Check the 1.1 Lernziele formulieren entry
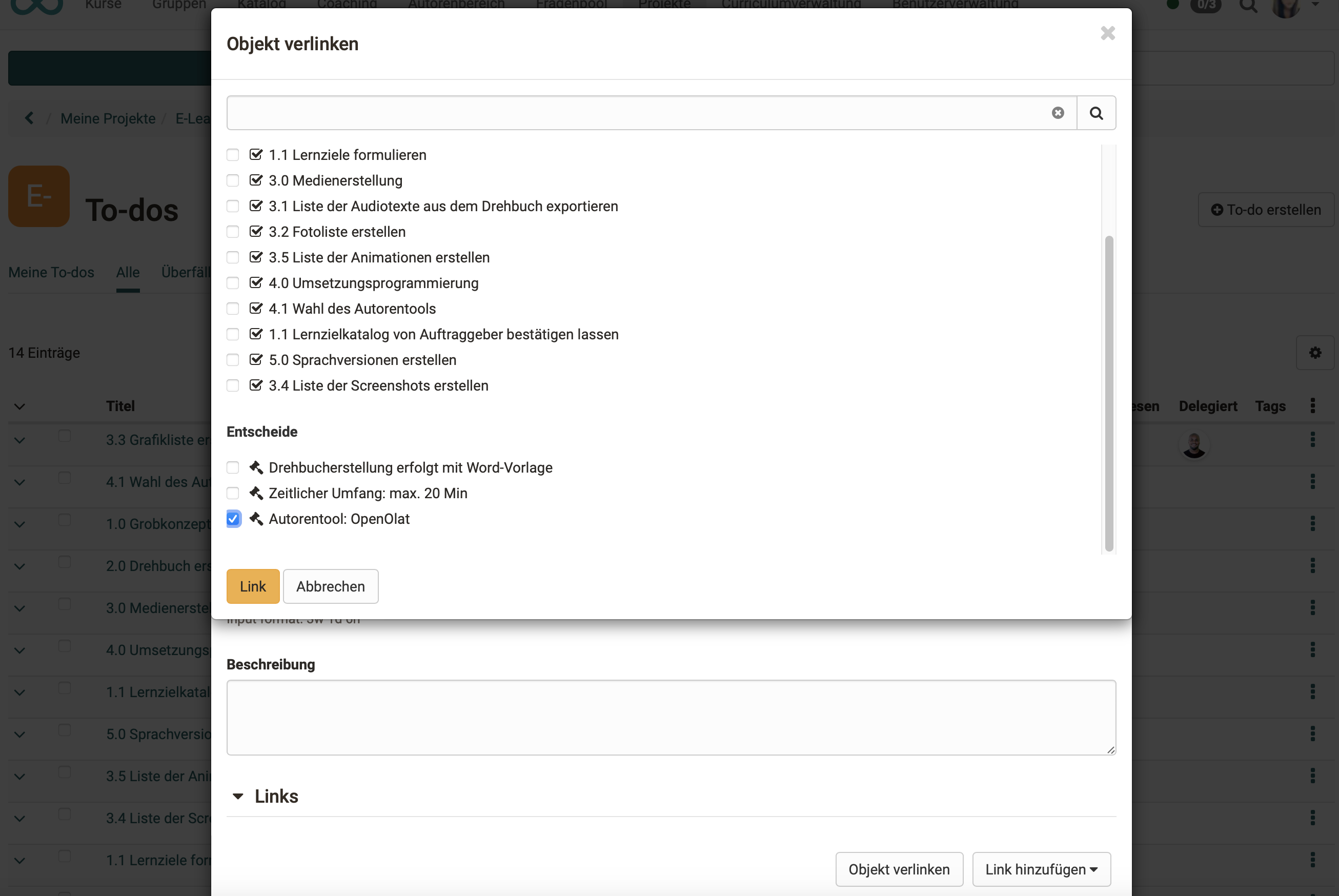 233,155
